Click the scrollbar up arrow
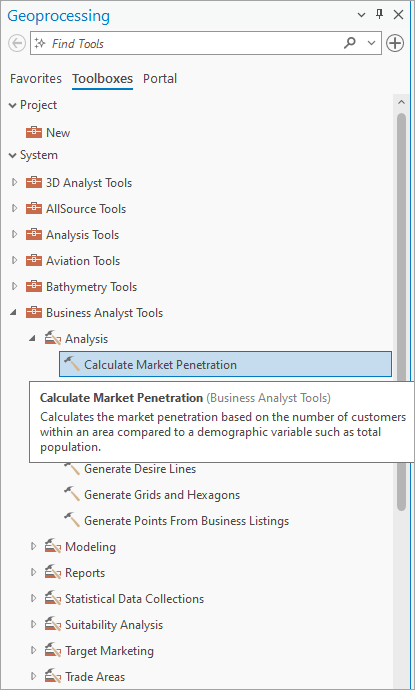The width and height of the screenshot is (415, 690). pyautogui.click(x=401, y=102)
